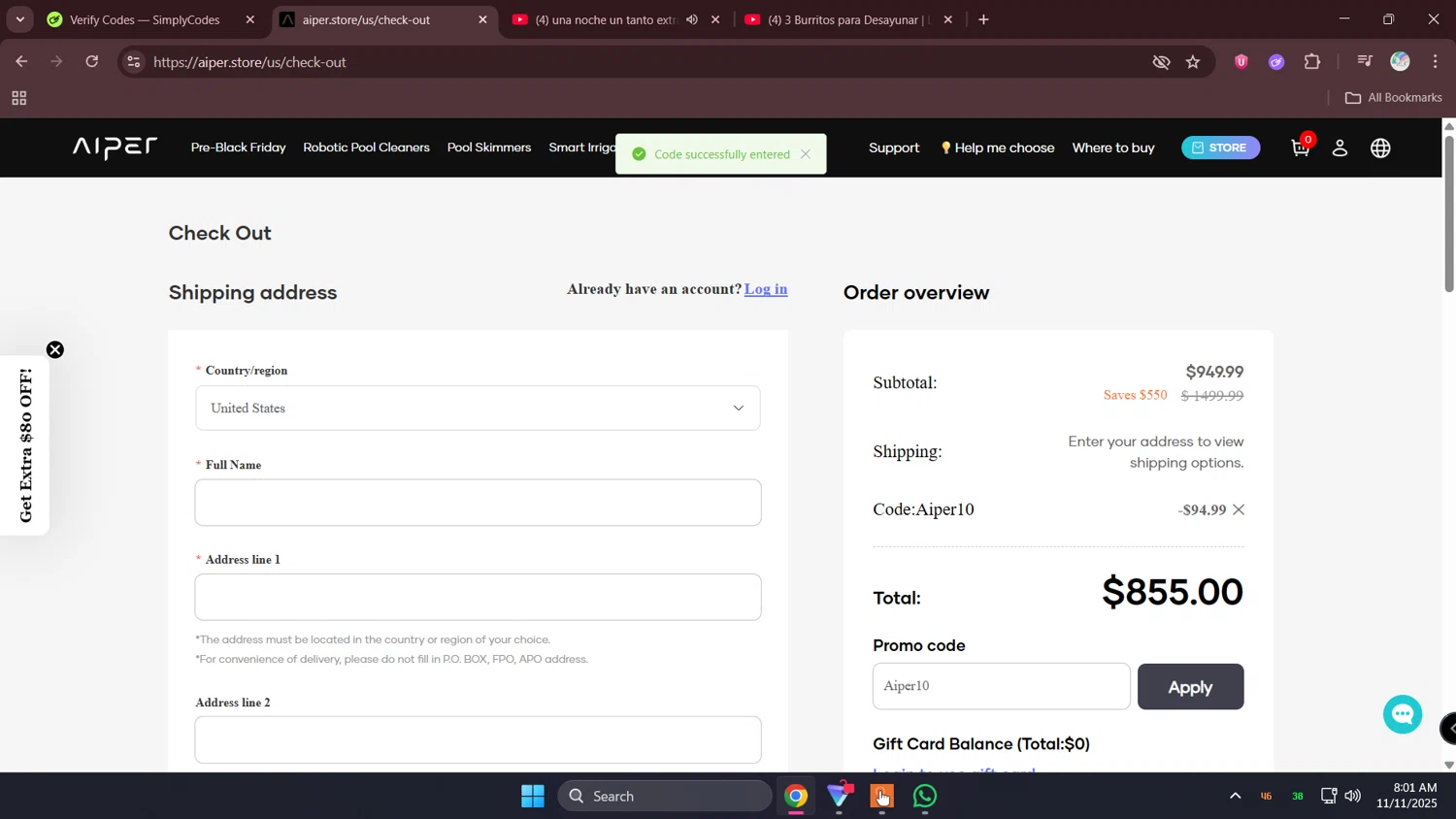The image size is (1456, 819).
Task: Open the Pre-Black Friday menu
Action: click(238, 147)
